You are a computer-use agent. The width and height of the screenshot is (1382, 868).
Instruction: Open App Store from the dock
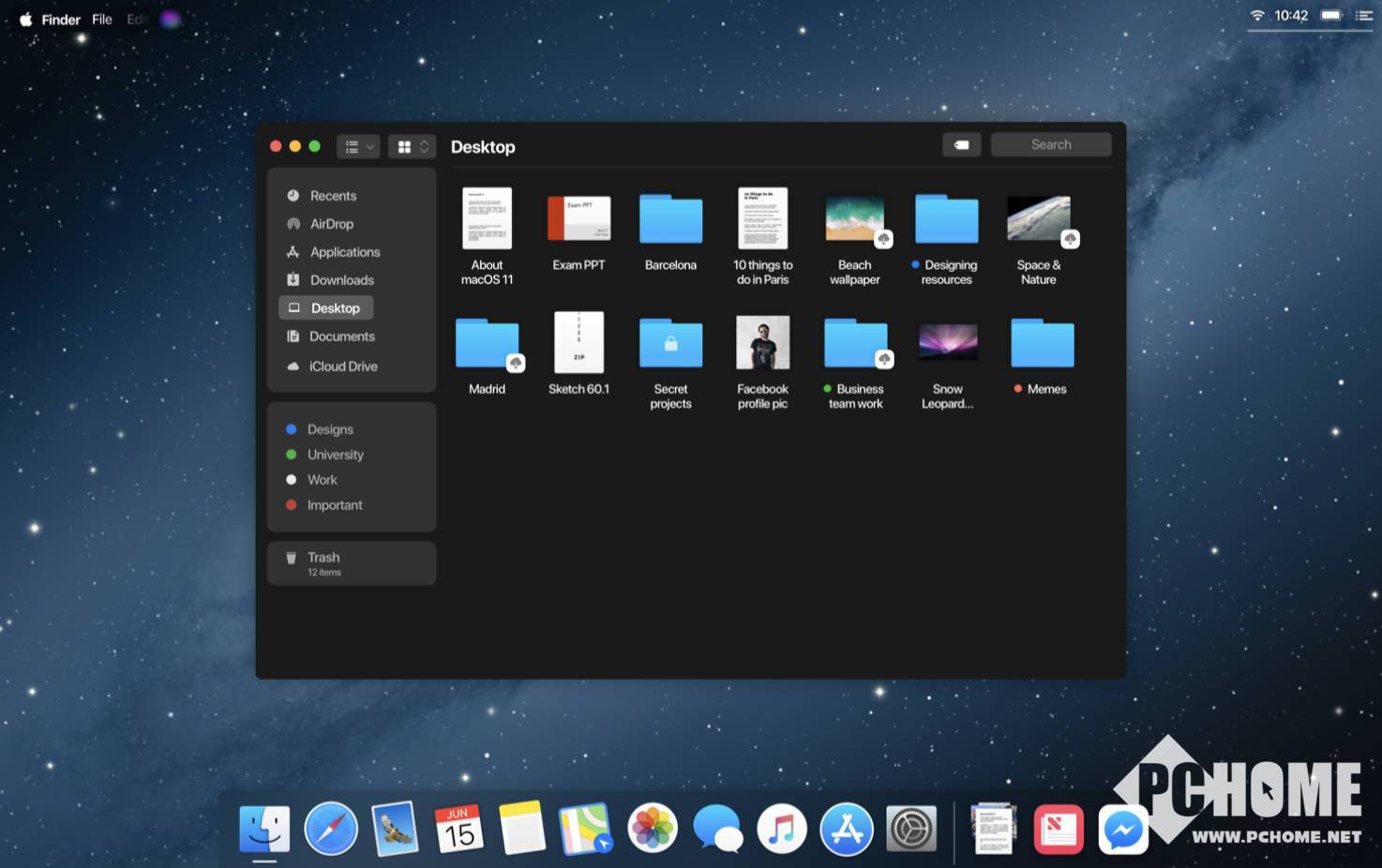tap(846, 830)
